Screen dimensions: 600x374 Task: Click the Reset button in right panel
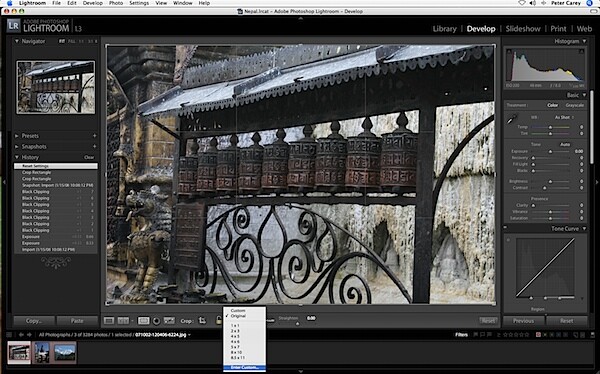coord(567,321)
